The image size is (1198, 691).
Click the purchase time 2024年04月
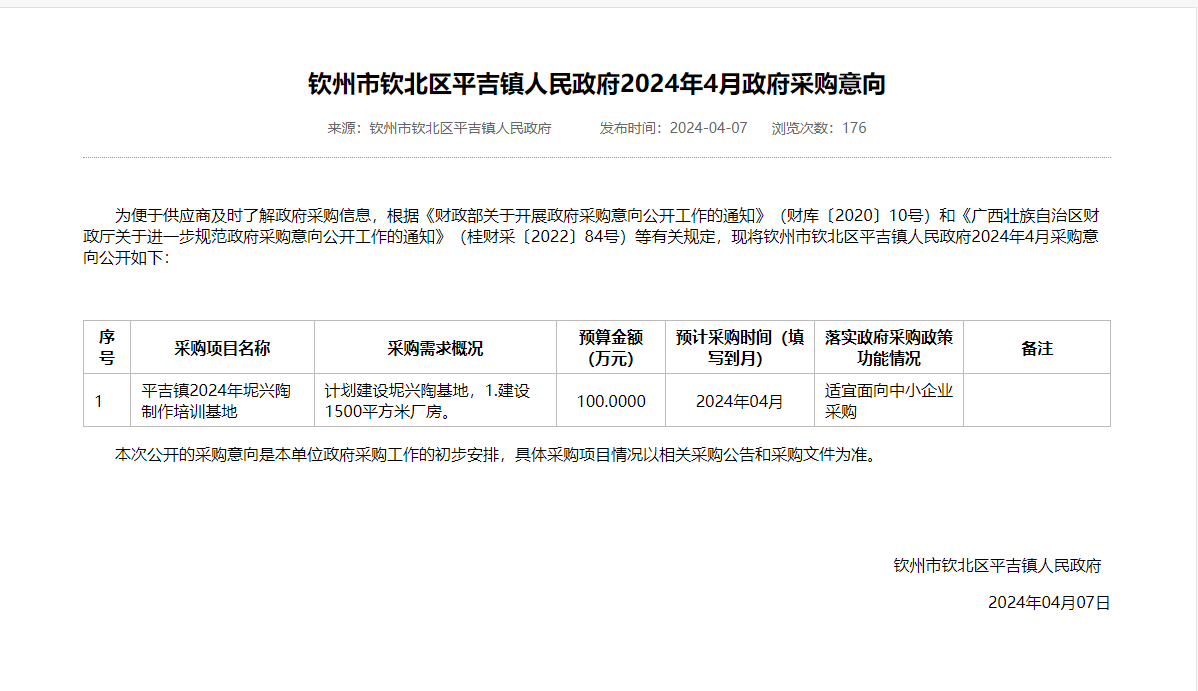pos(740,401)
